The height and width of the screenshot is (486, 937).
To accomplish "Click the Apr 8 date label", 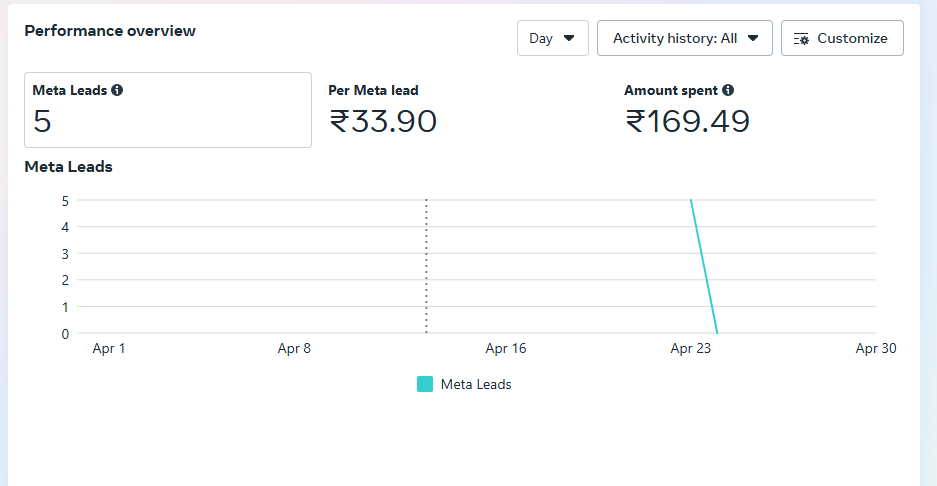I will tap(294, 349).
